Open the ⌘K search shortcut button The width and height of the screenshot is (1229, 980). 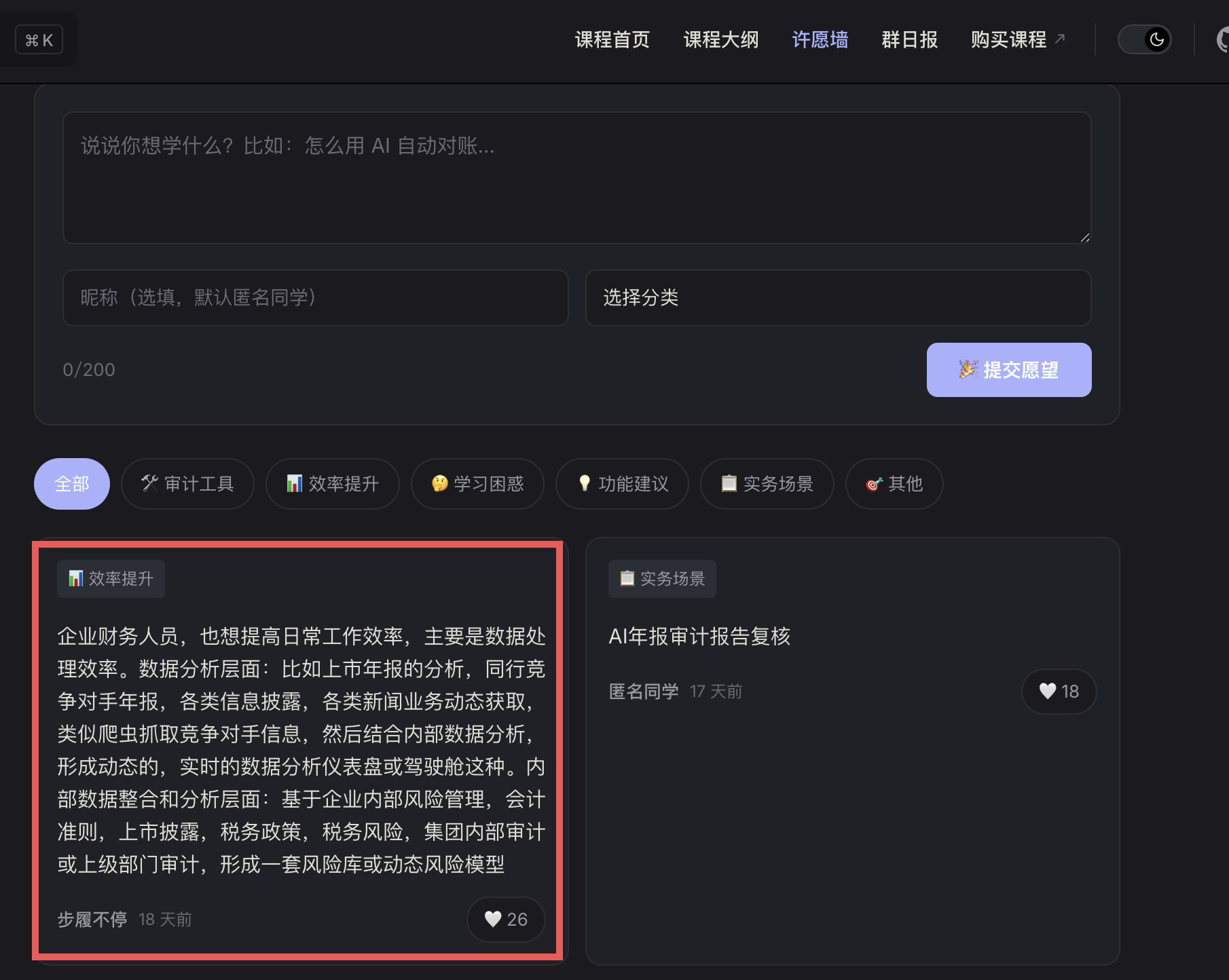coord(39,40)
